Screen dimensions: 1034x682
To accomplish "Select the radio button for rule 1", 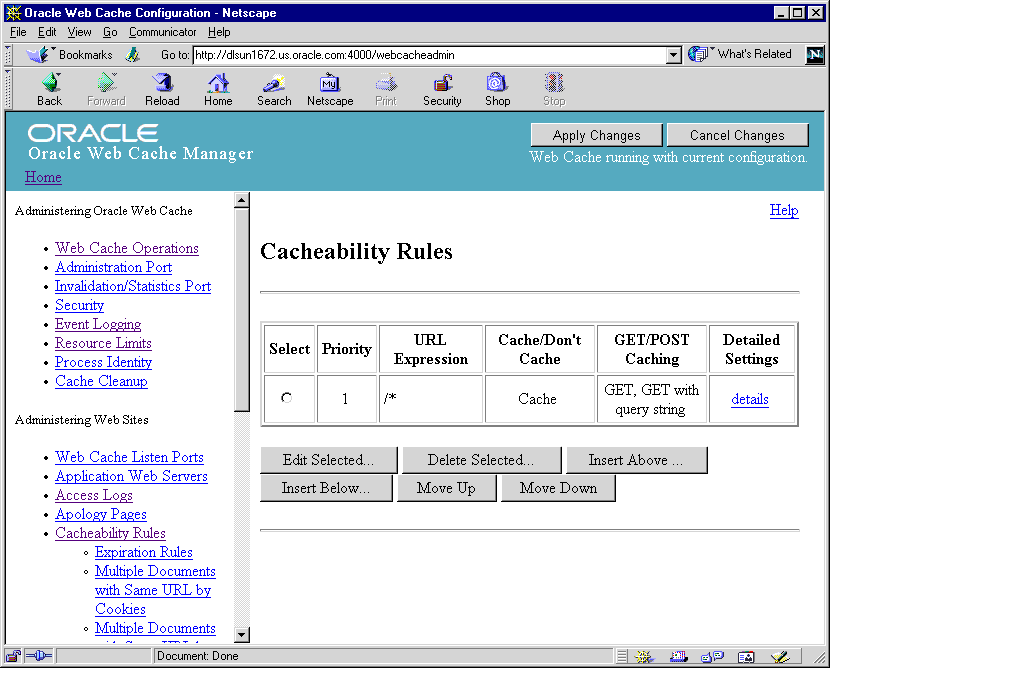I will pos(286,398).
